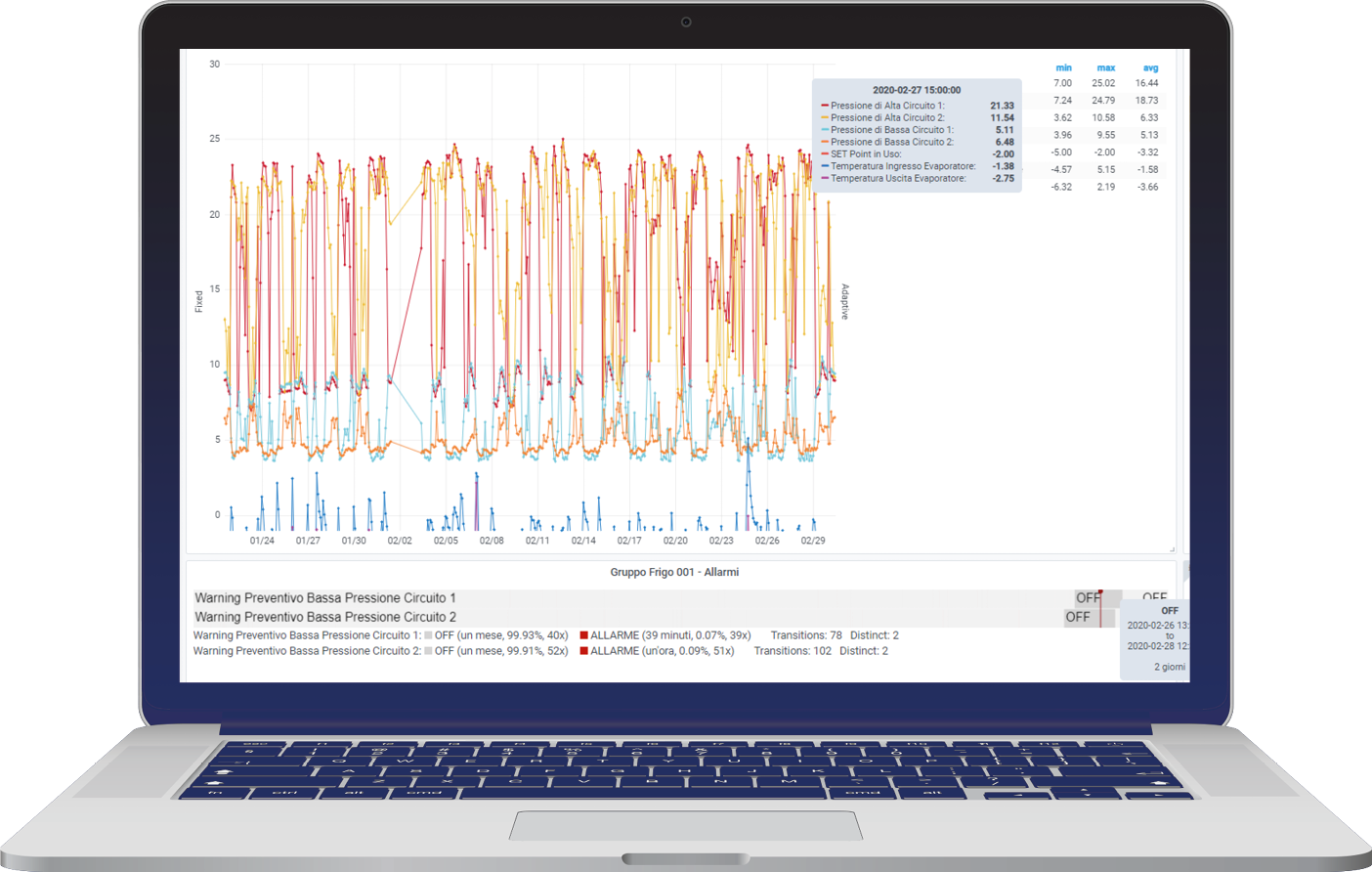Click OFF state segment in Circuito 2 timeline
This screenshot has height=872, width=1372.
(1079, 617)
